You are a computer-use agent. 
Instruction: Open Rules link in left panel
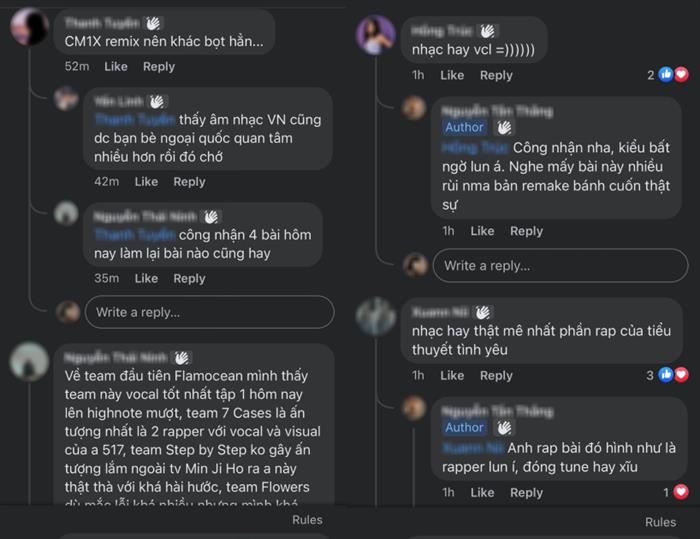point(307,520)
